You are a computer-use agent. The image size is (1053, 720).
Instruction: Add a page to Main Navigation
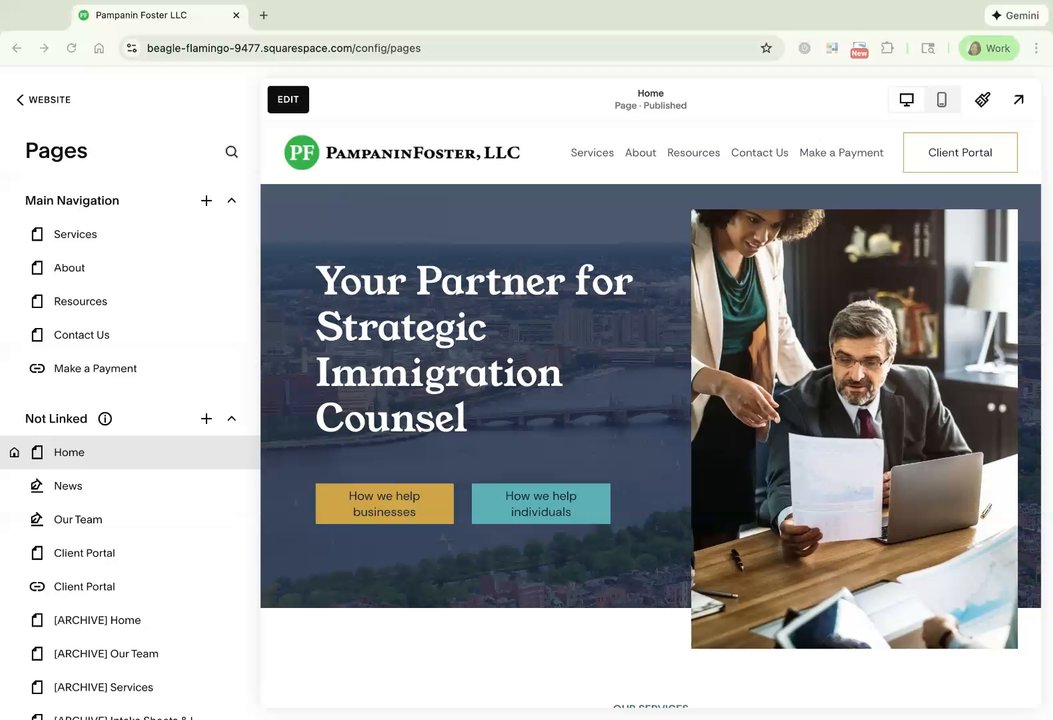pos(206,201)
